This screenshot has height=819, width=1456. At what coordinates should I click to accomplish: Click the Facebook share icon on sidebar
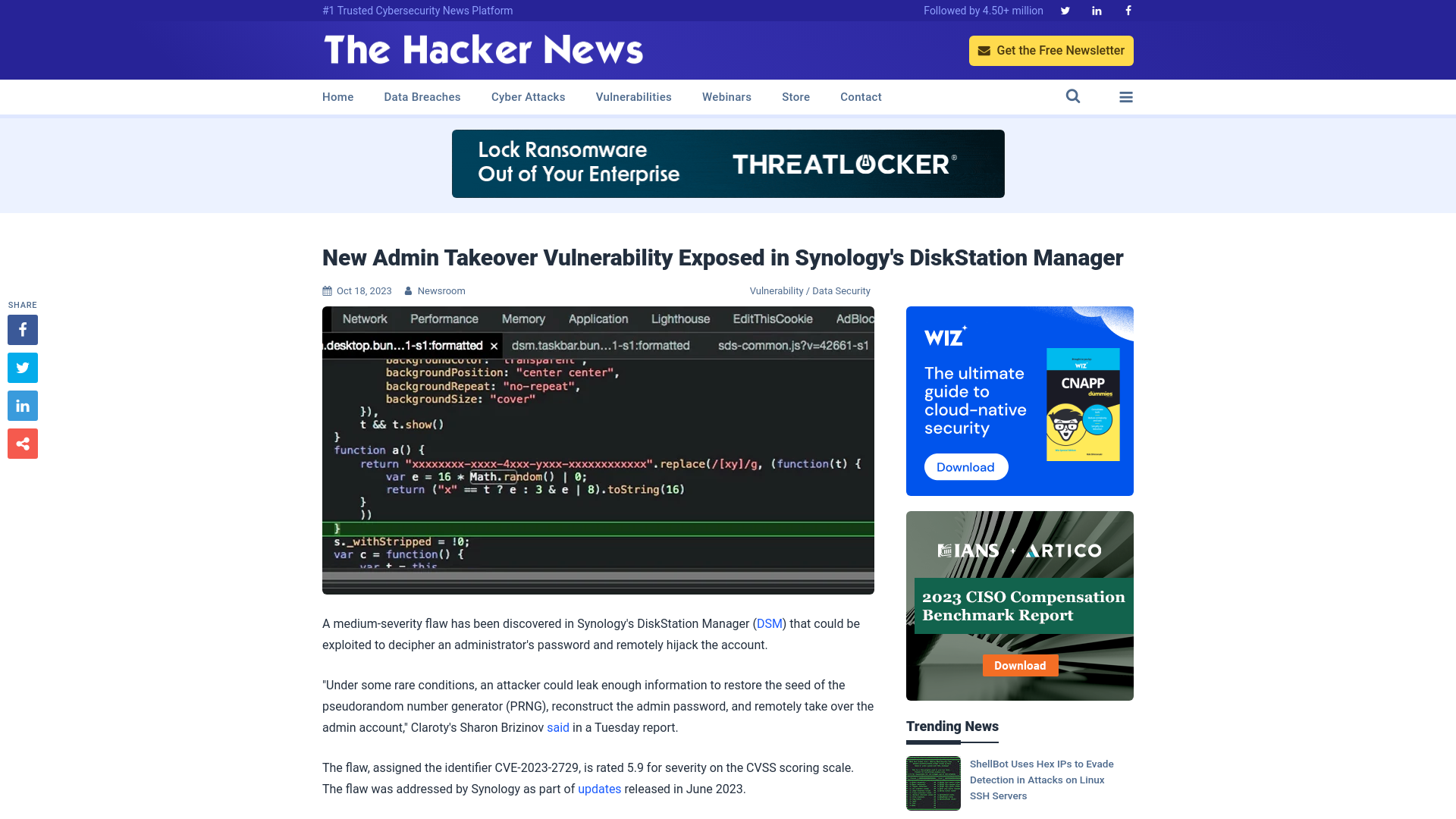coord(22,329)
